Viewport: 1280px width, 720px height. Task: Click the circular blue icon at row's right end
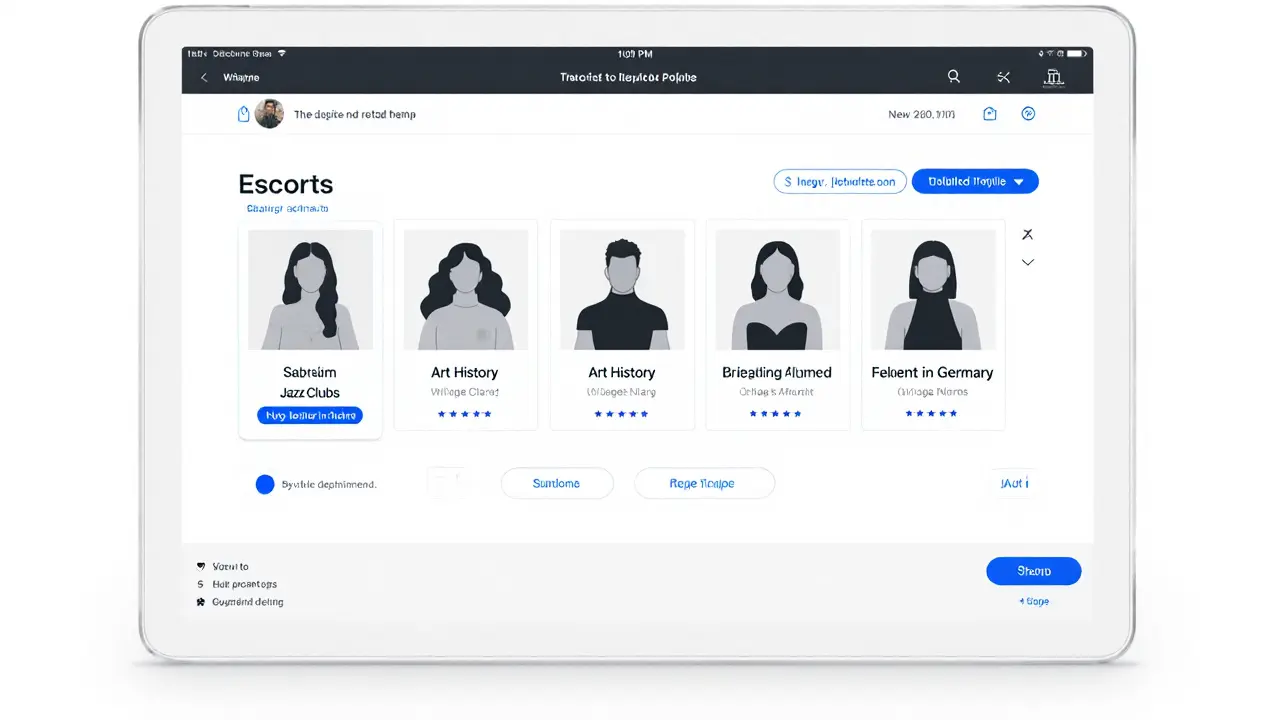(x=1028, y=114)
